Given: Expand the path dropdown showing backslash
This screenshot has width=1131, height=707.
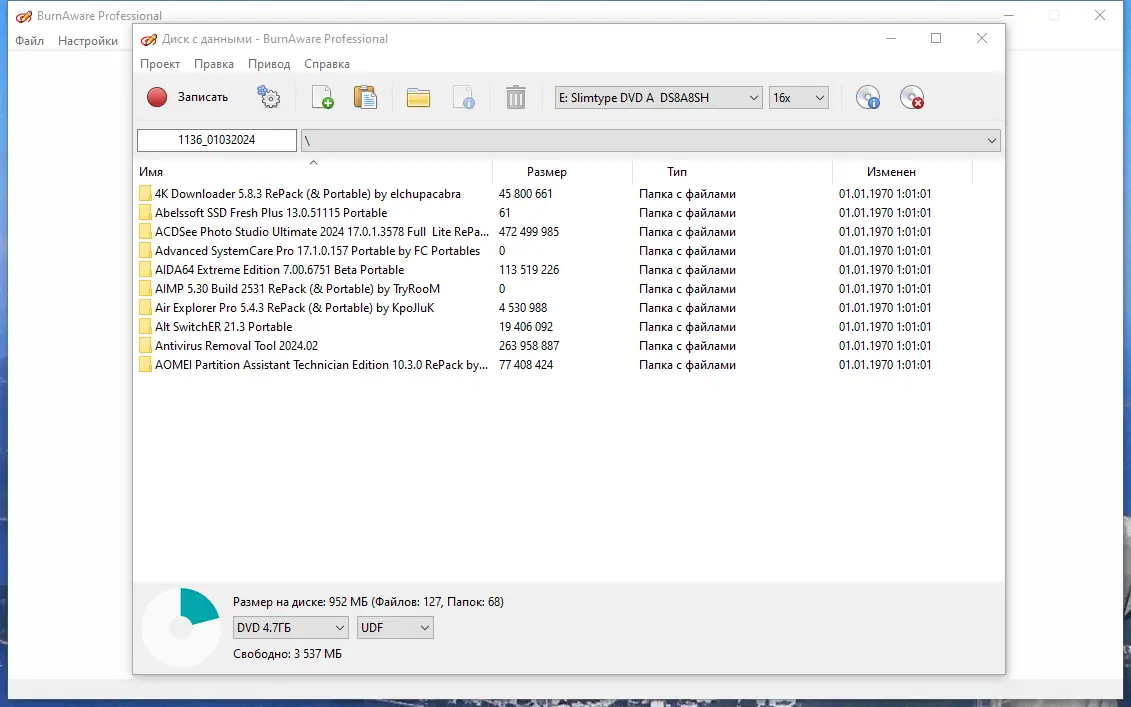Looking at the screenshot, I should tap(992, 141).
